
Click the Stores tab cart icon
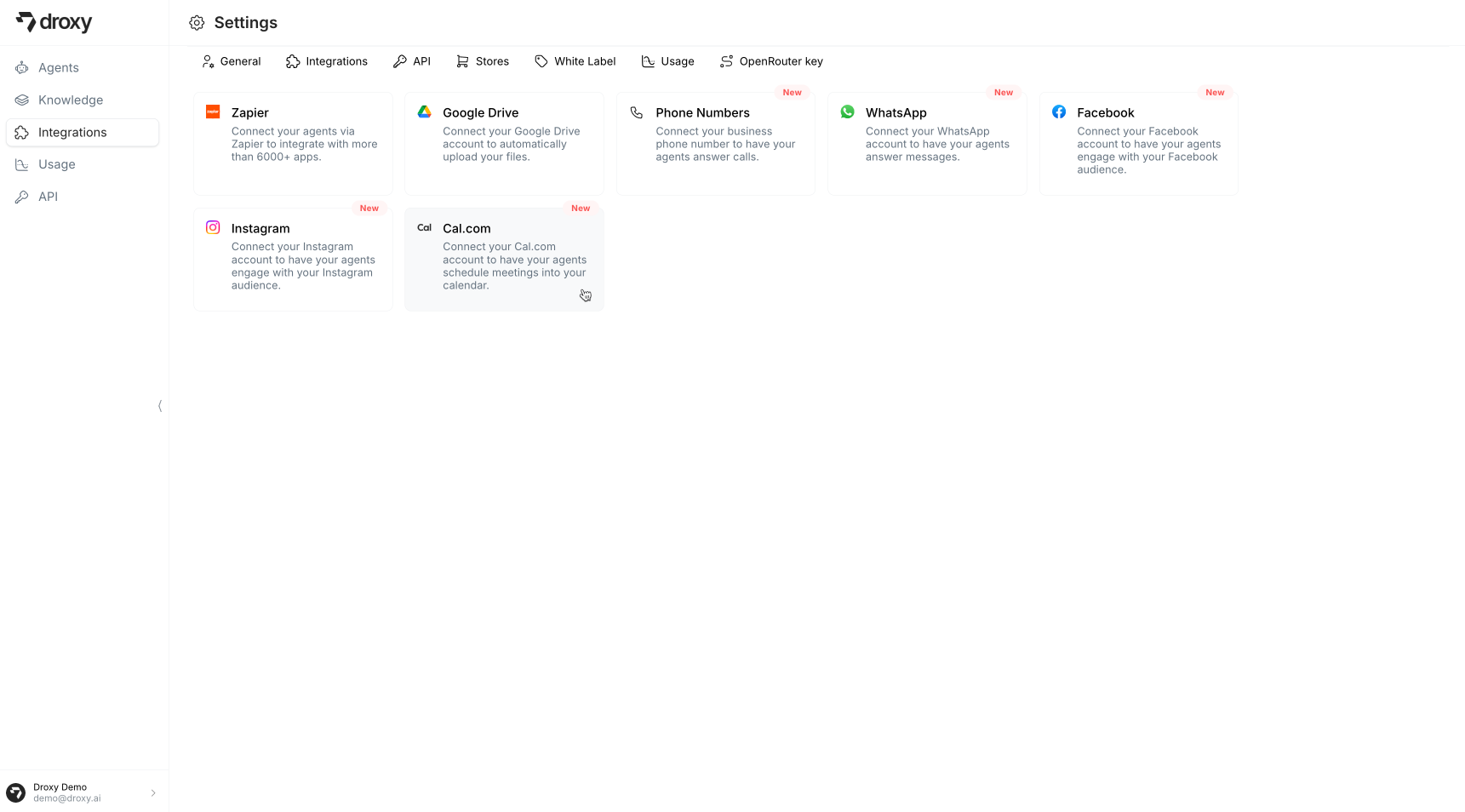pos(462,61)
